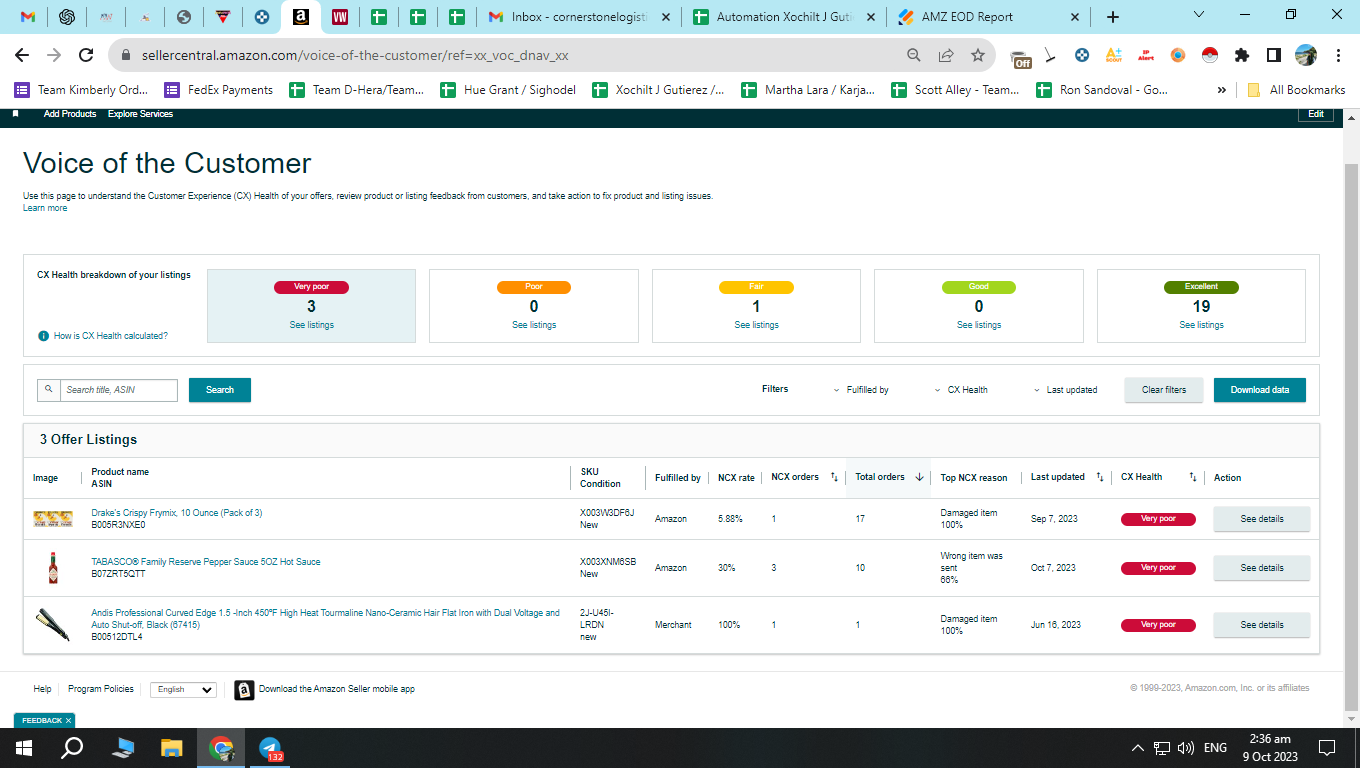Image resolution: width=1360 pixels, height=768 pixels.
Task: Click the Download data button
Action: pos(1260,390)
